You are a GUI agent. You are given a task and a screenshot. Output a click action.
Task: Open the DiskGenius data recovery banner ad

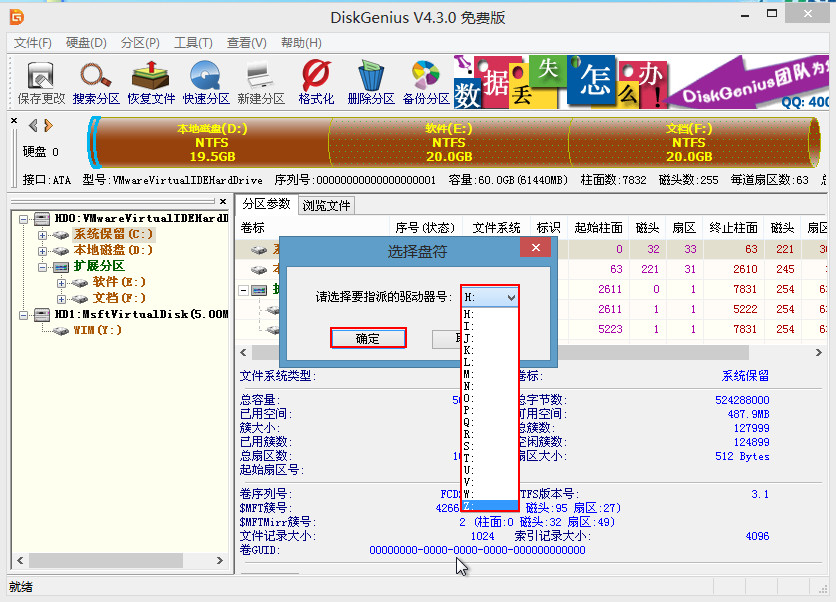click(641, 82)
